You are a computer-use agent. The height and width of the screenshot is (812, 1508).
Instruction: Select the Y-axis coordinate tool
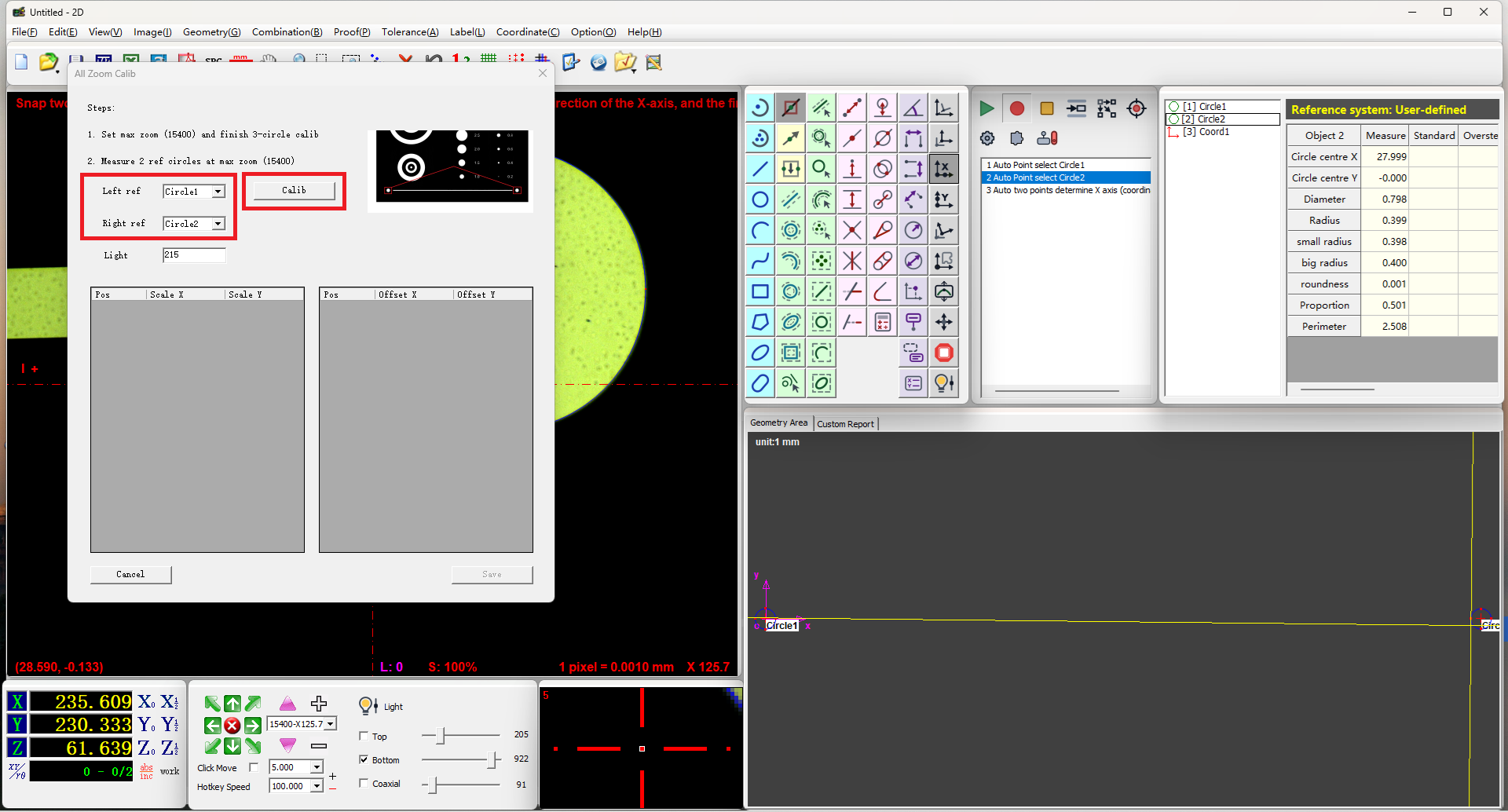coord(944,199)
